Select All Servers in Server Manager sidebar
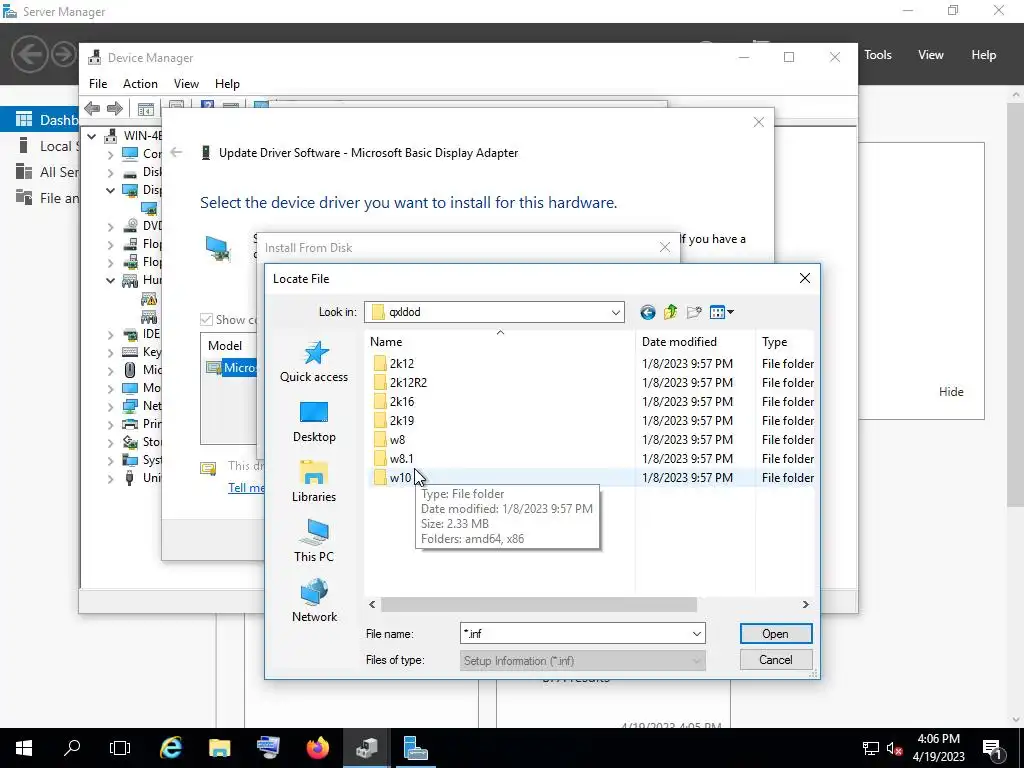 click(40, 172)
